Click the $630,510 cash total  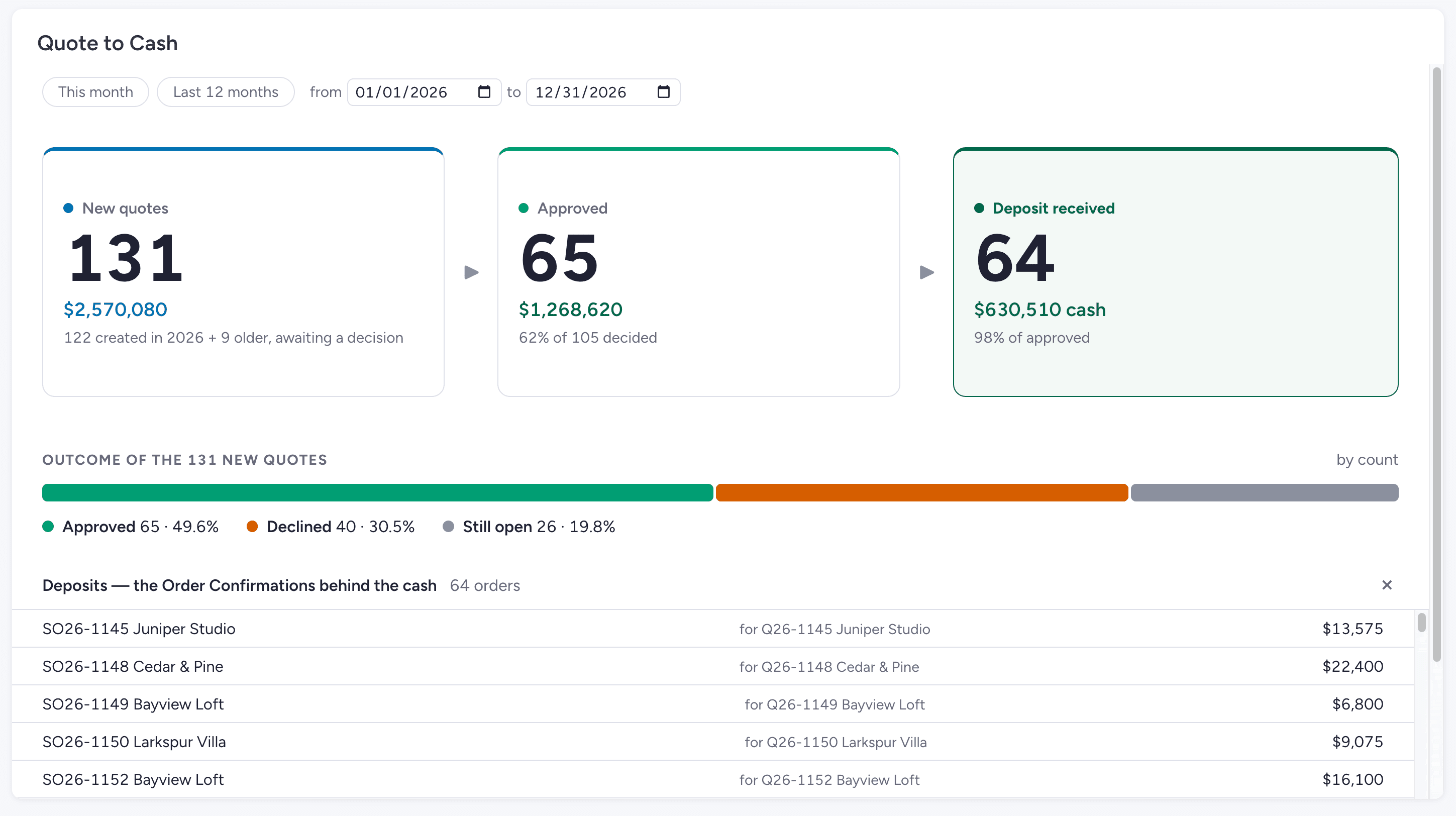[x=1039, y=309]
